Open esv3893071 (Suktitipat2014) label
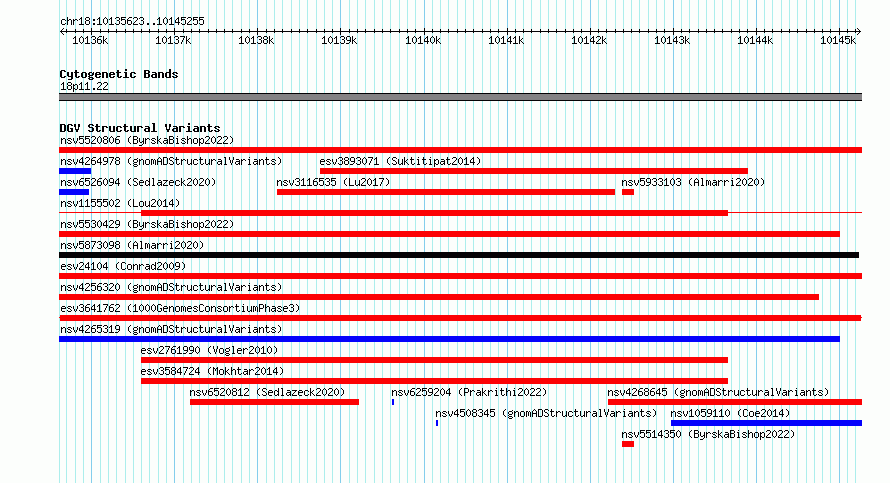This screenshot has width=890, height=483. tap(400, 161)
